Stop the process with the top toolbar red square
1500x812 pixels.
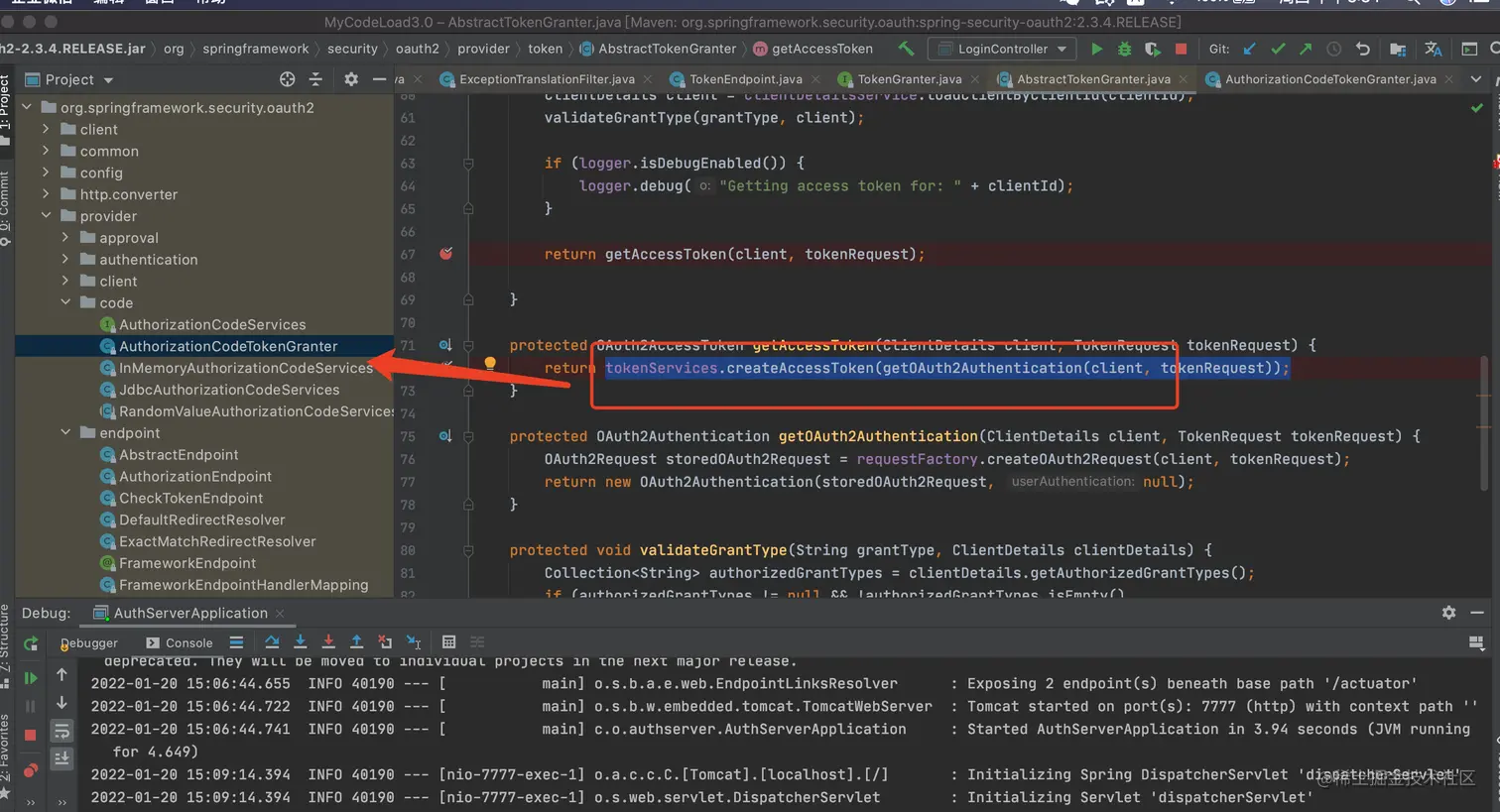coord(1181,49)
